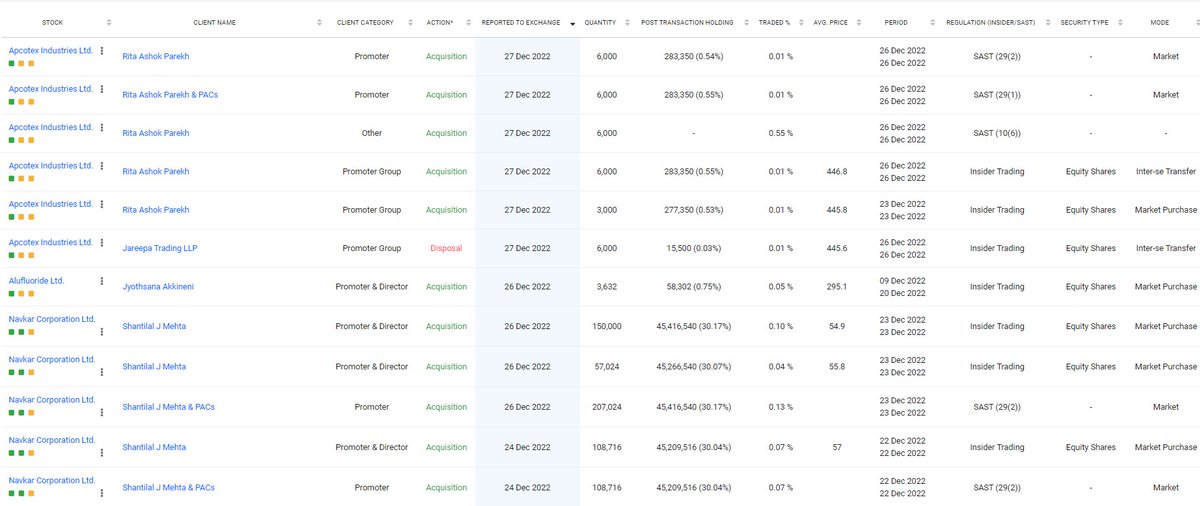Click Equity Shares cell in Alufluoride row

tap(1090, 287)
